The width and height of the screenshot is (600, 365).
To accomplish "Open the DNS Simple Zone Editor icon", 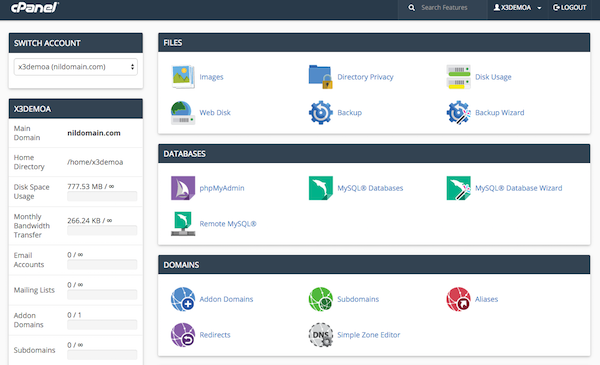I will click(x=321, y=335).
